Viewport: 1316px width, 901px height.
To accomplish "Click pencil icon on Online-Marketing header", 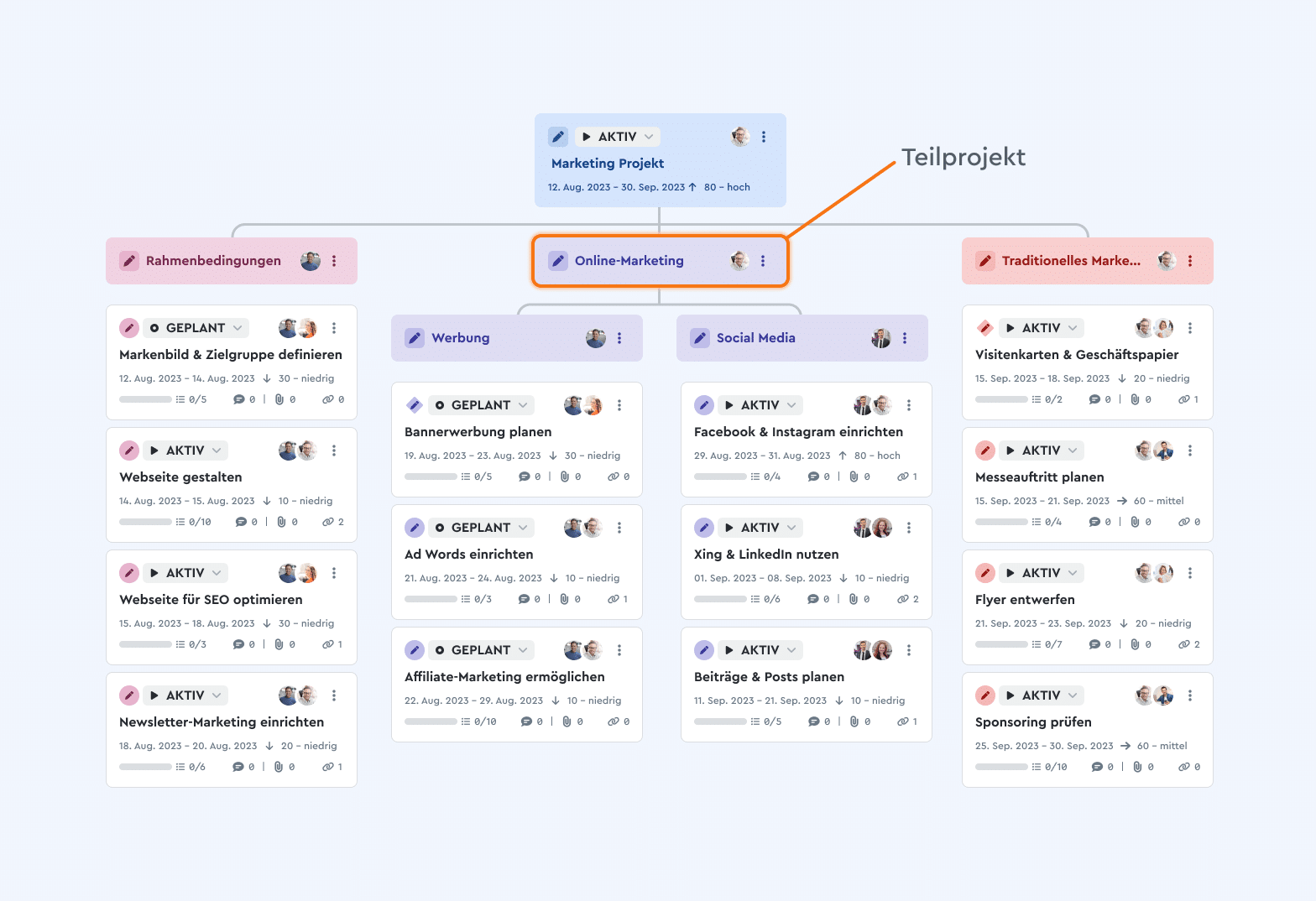I will coord(558,261).
